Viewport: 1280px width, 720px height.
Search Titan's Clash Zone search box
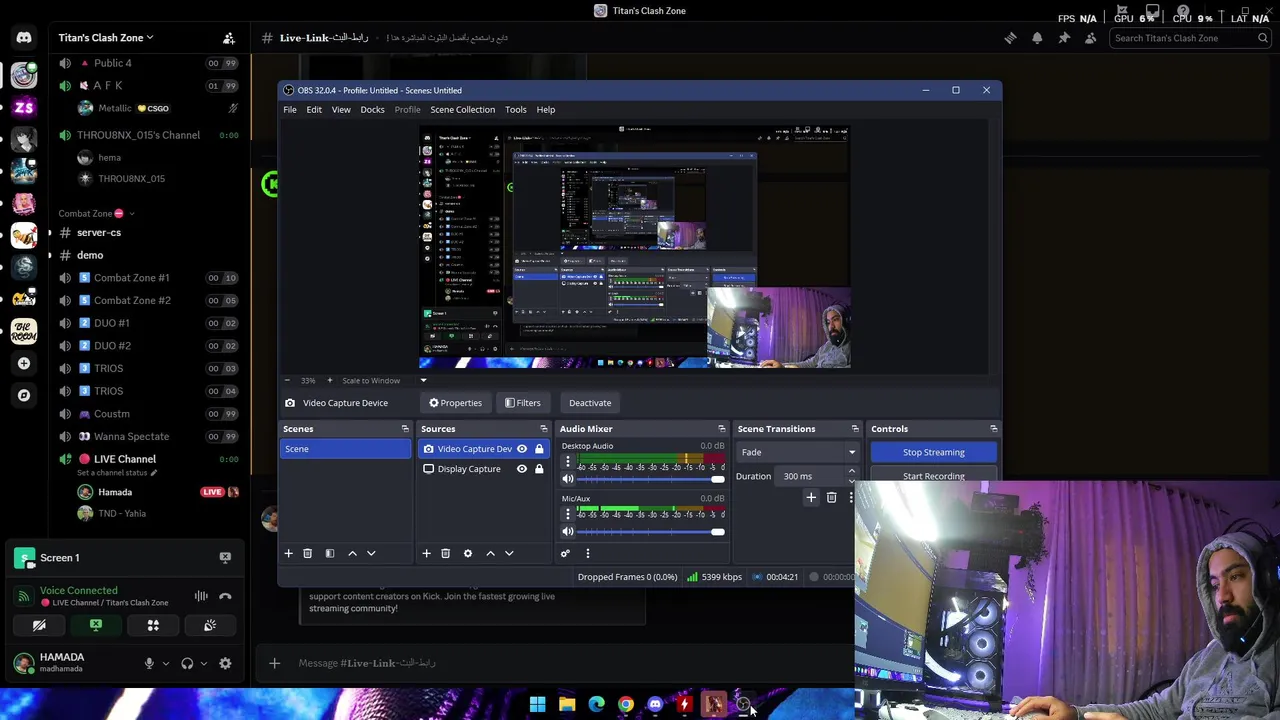1190,38
